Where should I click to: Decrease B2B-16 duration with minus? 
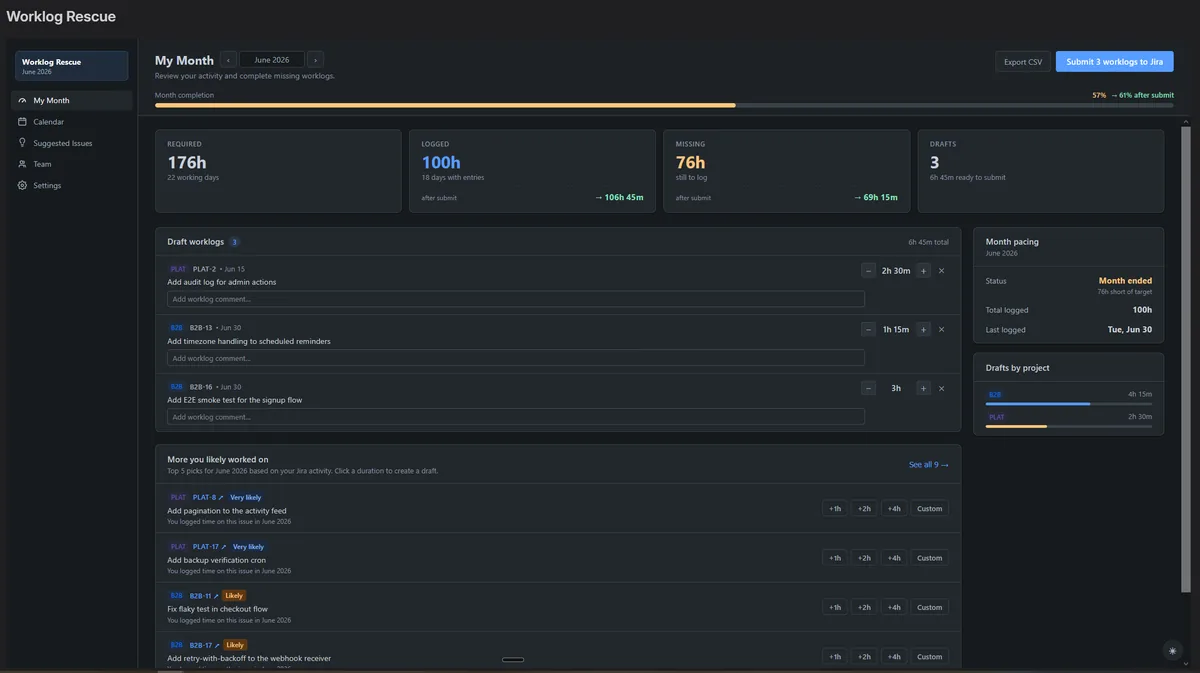point(869,388)
